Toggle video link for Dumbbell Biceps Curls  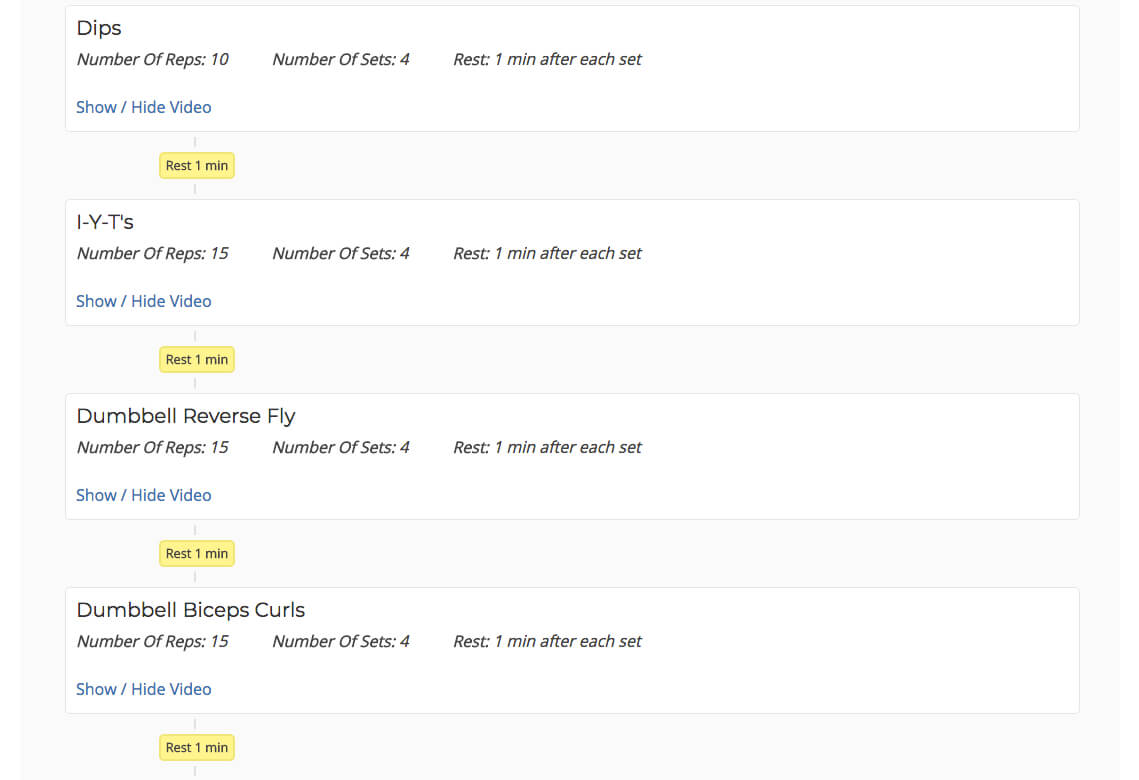point(144,688)
